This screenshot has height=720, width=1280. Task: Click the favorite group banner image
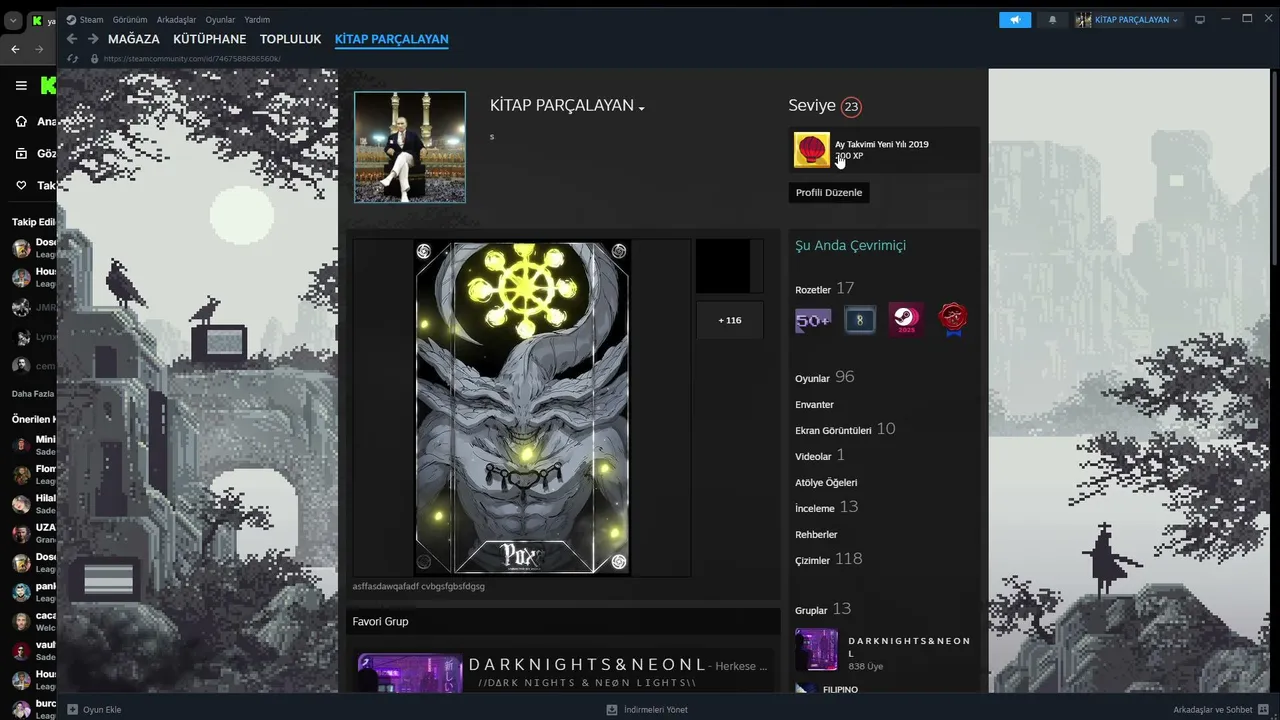tap(410, 673)
